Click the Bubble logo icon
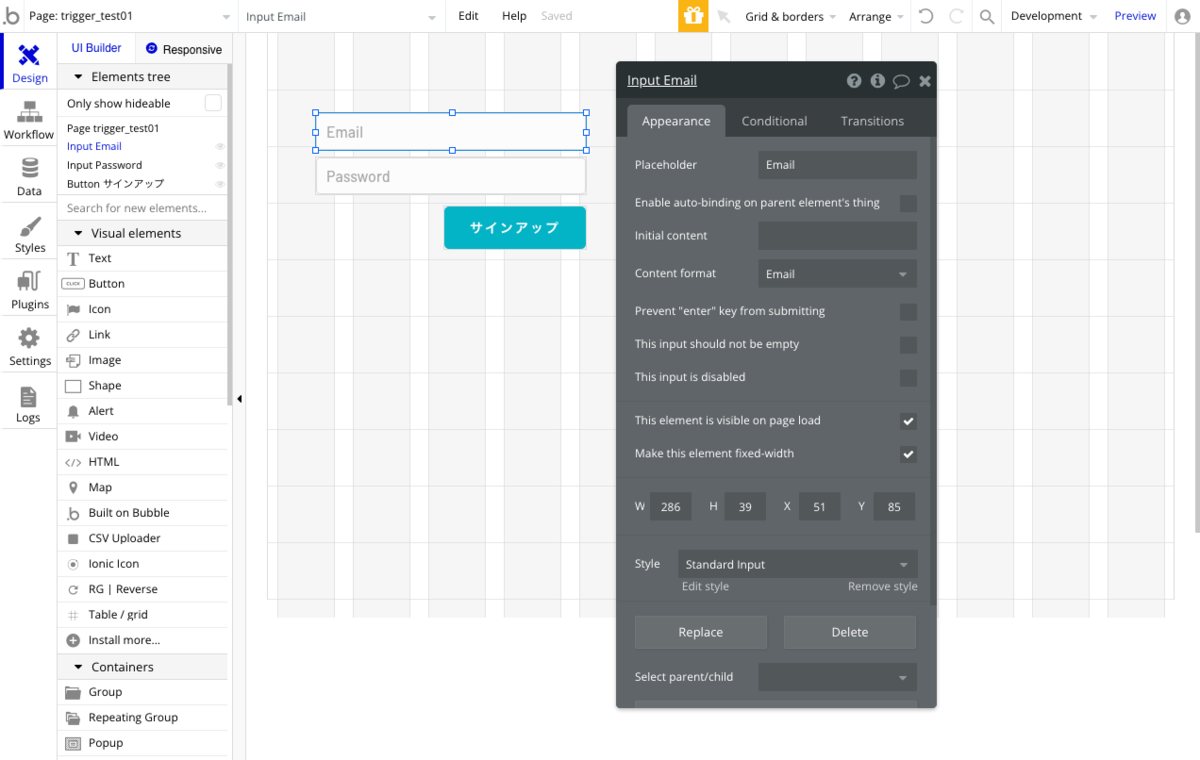Viewport: 1200px width, 760px height. click(x=11, y=16)
